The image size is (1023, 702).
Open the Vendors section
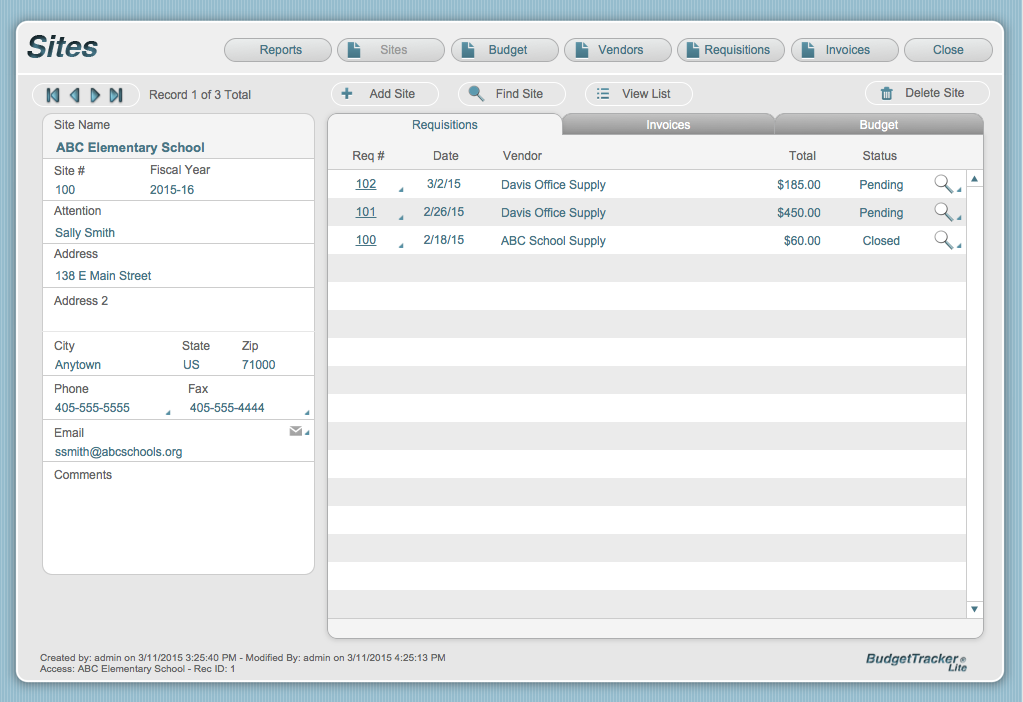click(x=618, y=50)
